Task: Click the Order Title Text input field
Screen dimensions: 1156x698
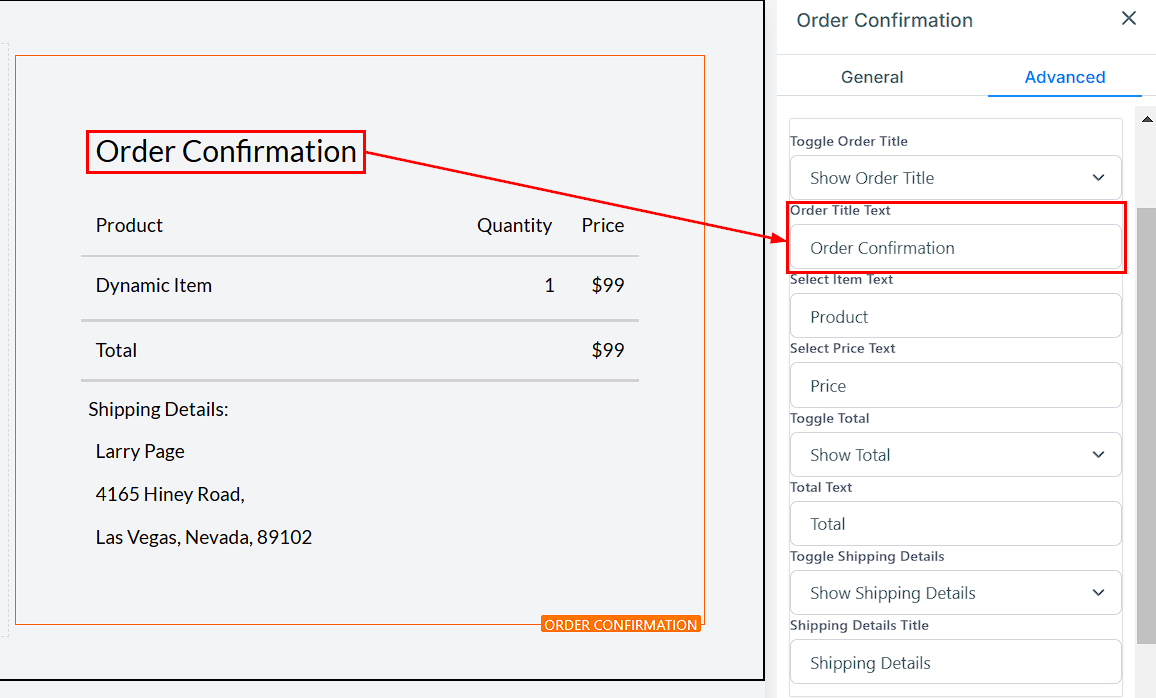Action: [955, 248]
